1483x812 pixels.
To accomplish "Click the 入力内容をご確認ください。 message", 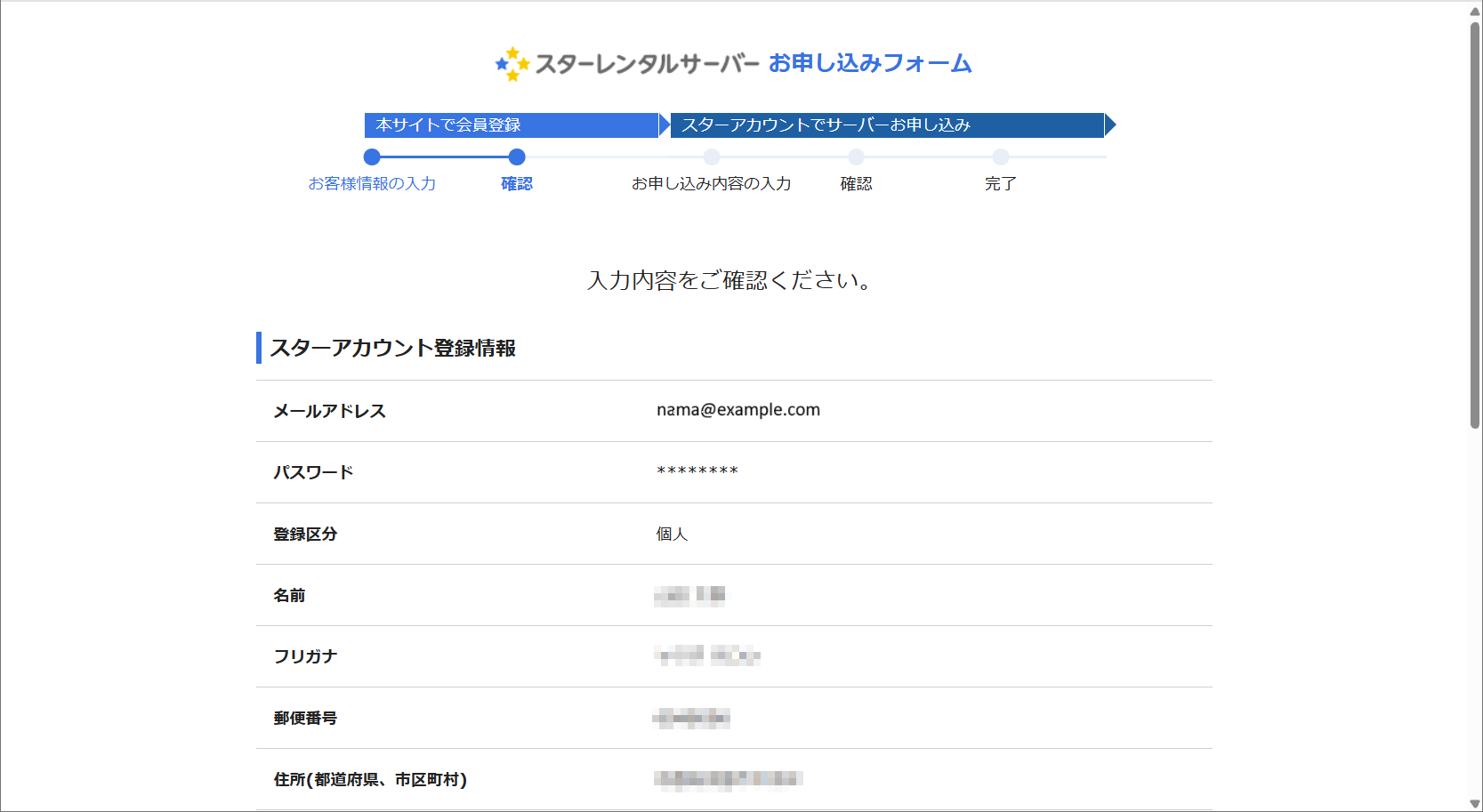I will (731, 281).
